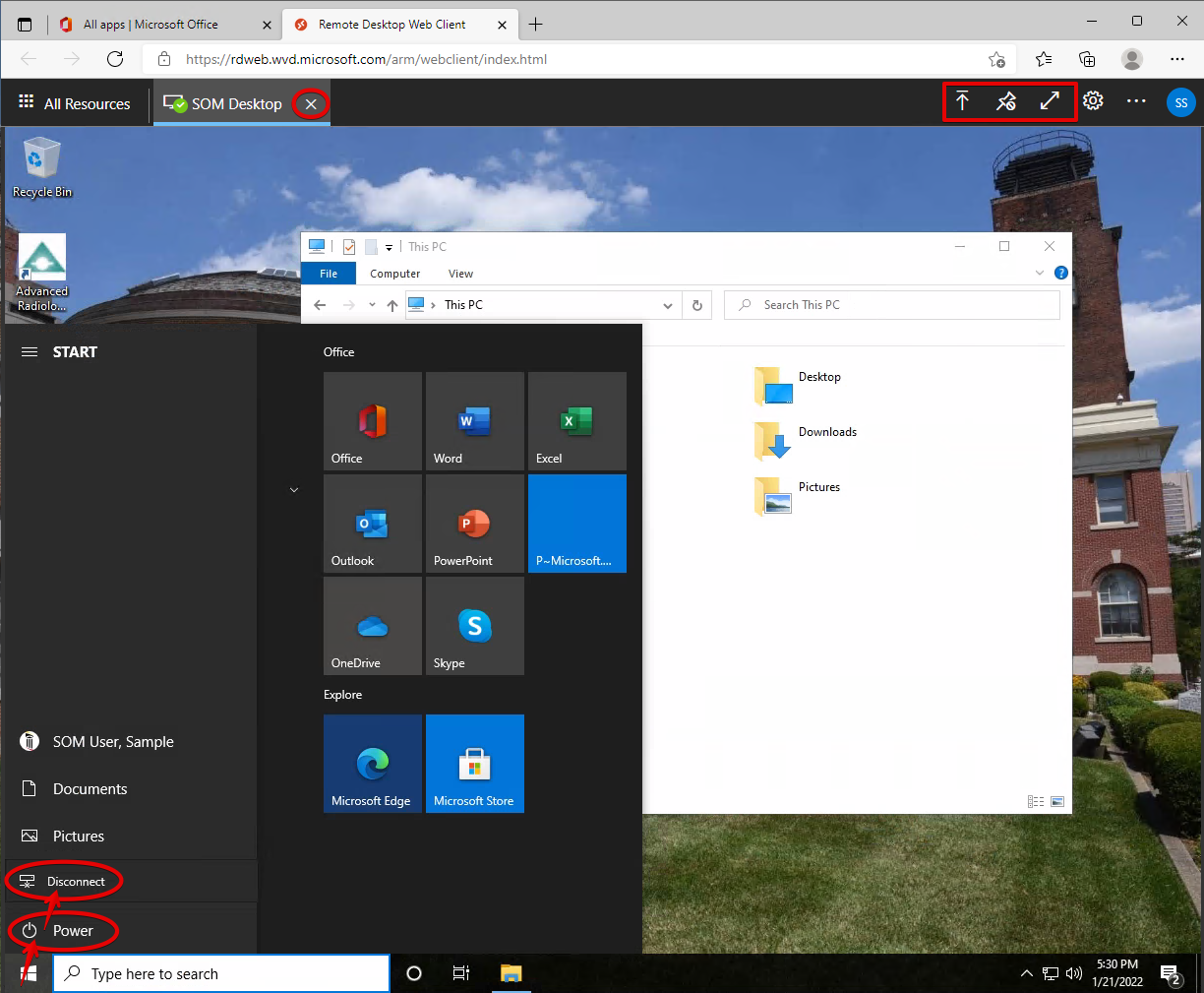The height and width of the screenshot is (993, 1204).
Task: Open All Resources in the web client
Action: [x=75, y=103]
